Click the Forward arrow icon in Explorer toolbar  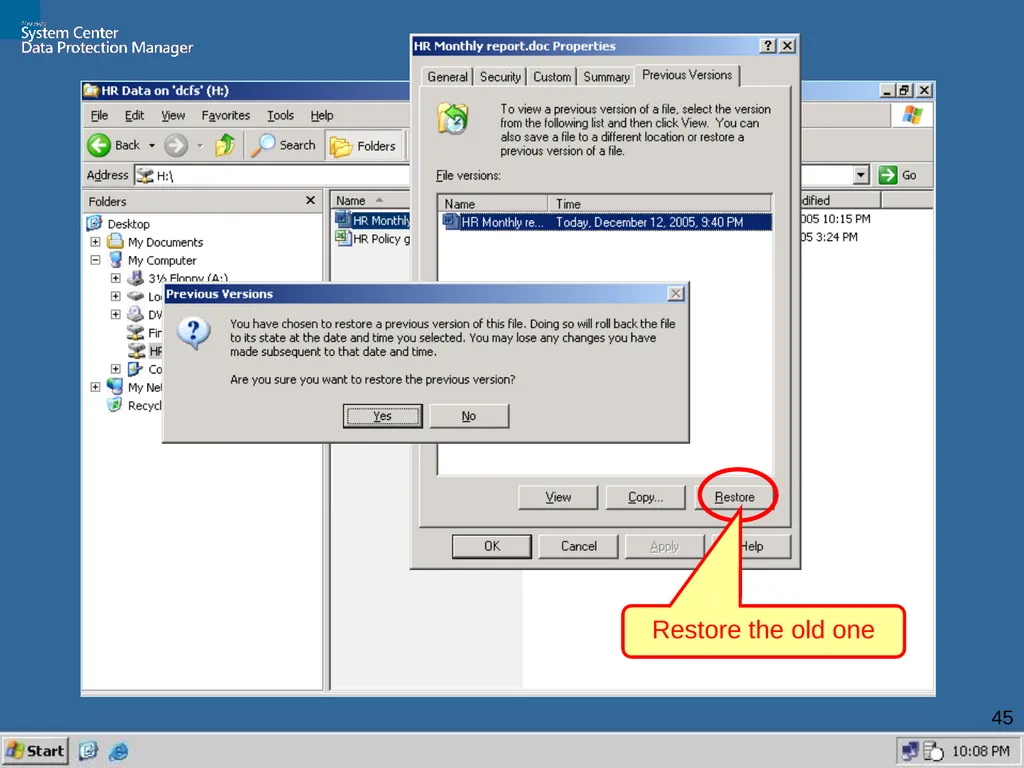[x=176, y=145]
